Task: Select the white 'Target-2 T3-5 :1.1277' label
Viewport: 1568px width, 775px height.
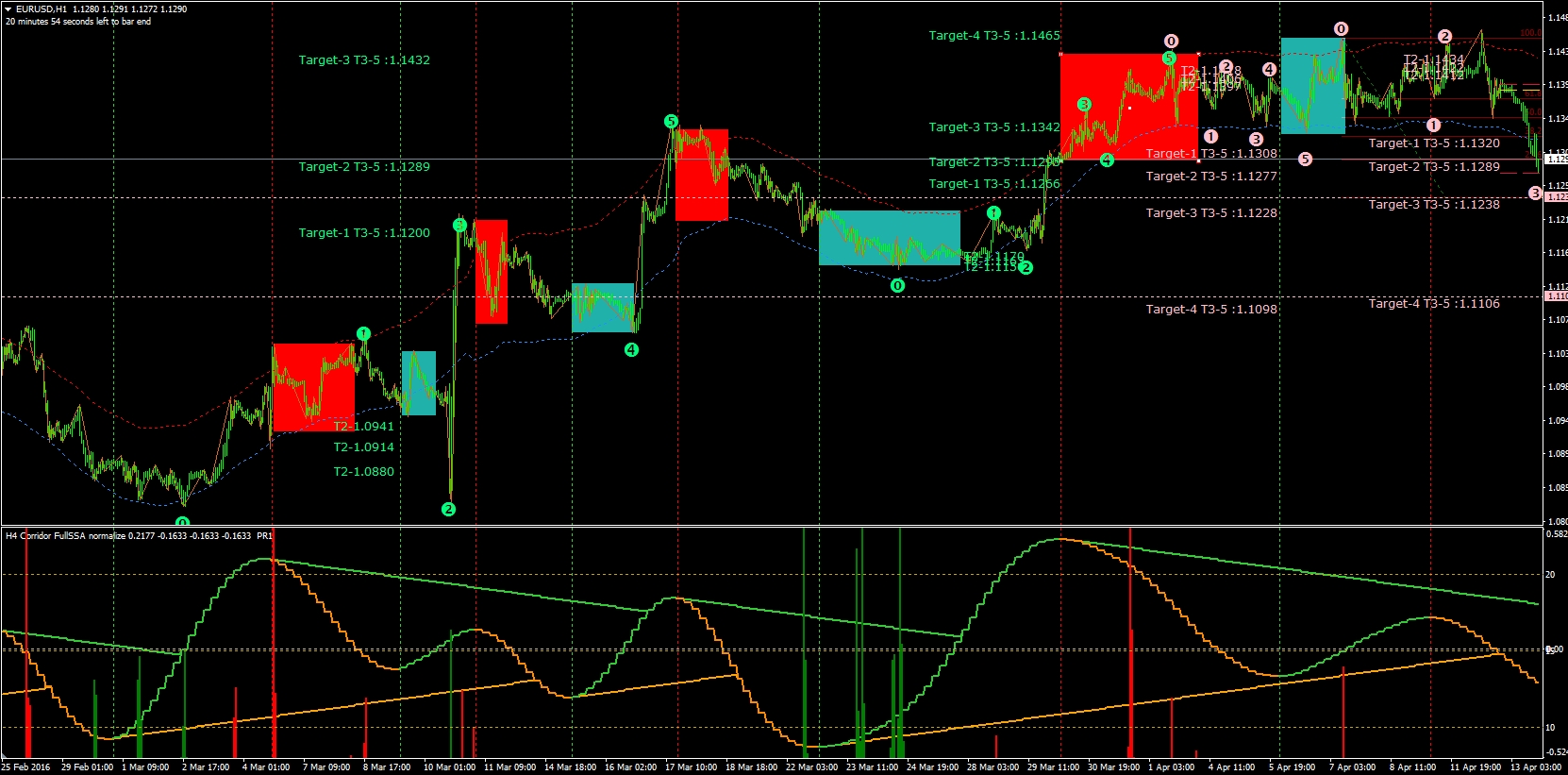Action: (1211, 176)
